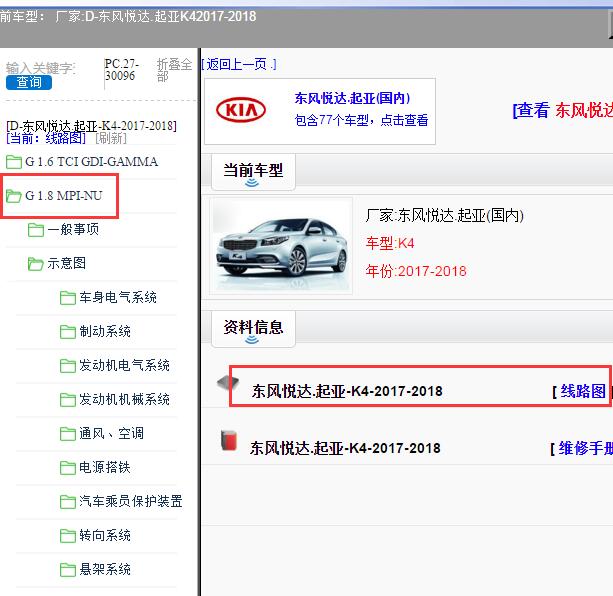Expand G 1.6 TCI GDI-GAMMA tree item
The image size is (613, 596).
coord(91,161)
